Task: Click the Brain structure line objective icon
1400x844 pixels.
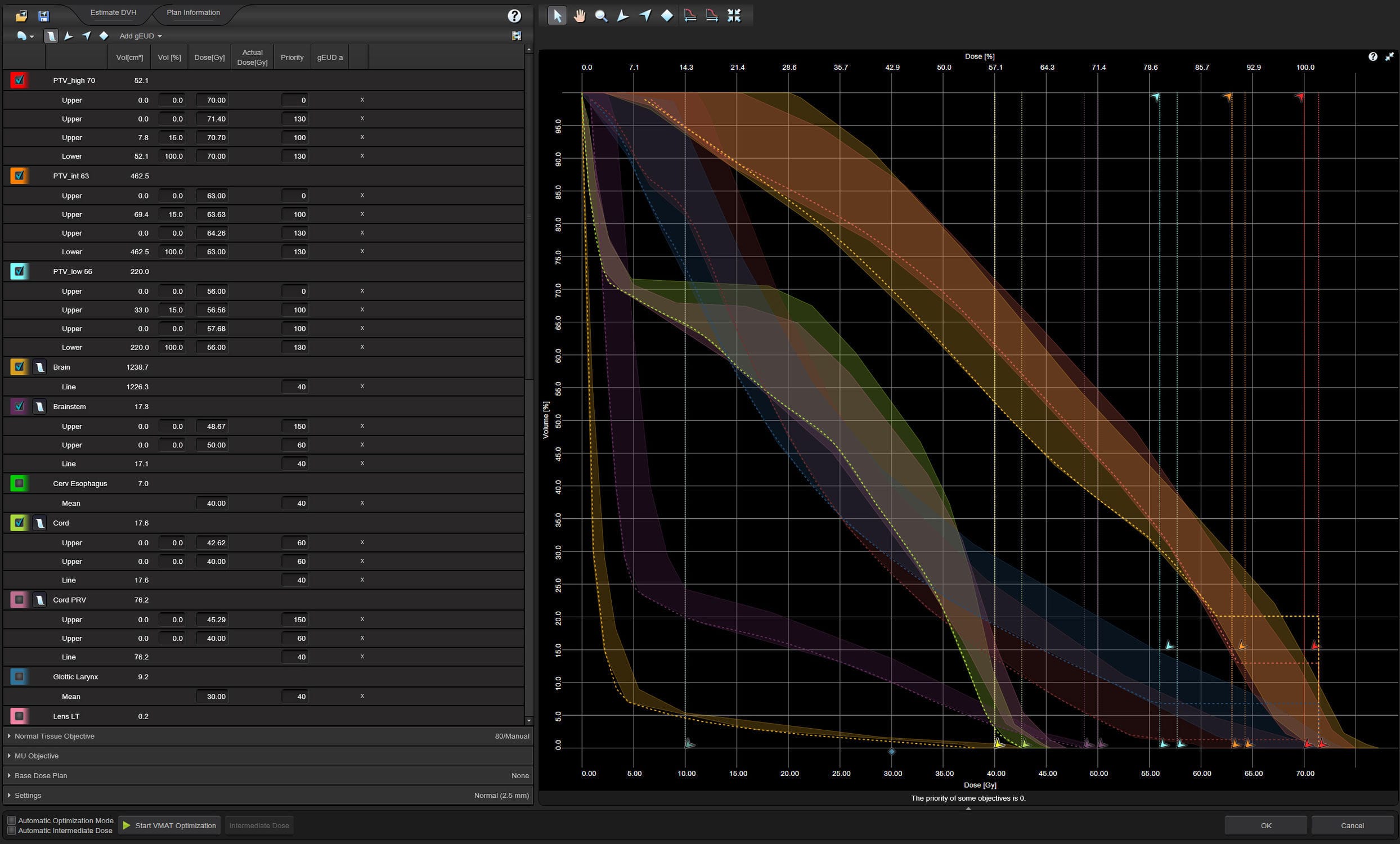Action: pyautogui.click(x=39, y=367)
